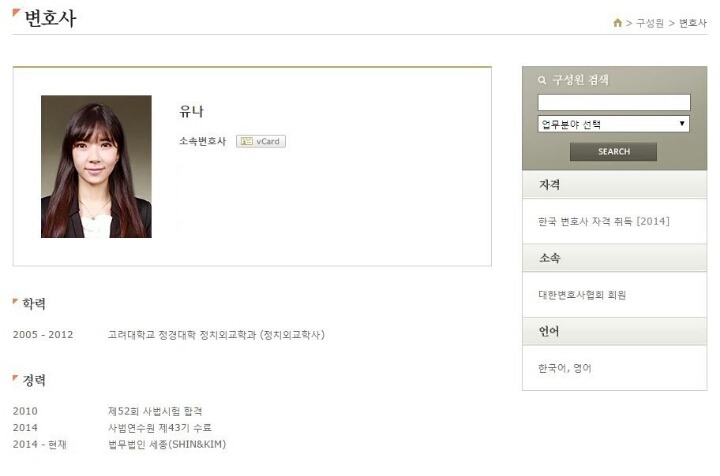The height and width of the screenshot is (476, 720).
Task: Click the magnifier icon beside 구성원 검색
Action: 542,80
